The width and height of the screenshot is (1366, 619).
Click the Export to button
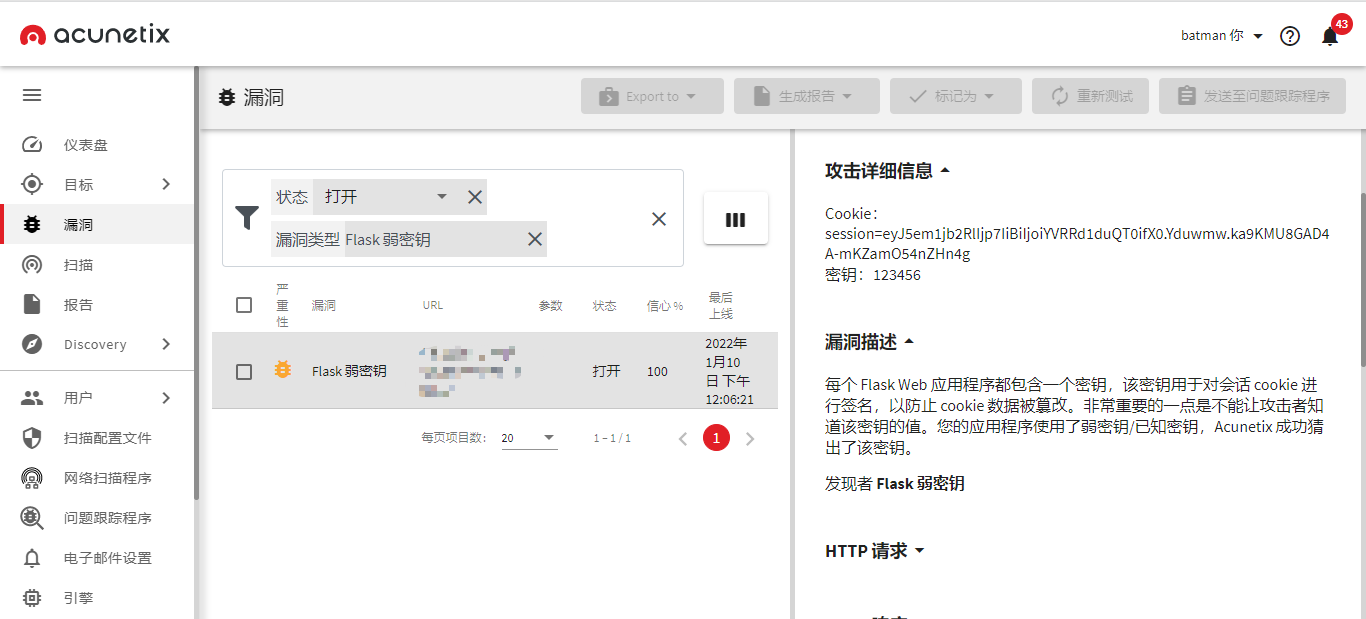coord(652,96)
